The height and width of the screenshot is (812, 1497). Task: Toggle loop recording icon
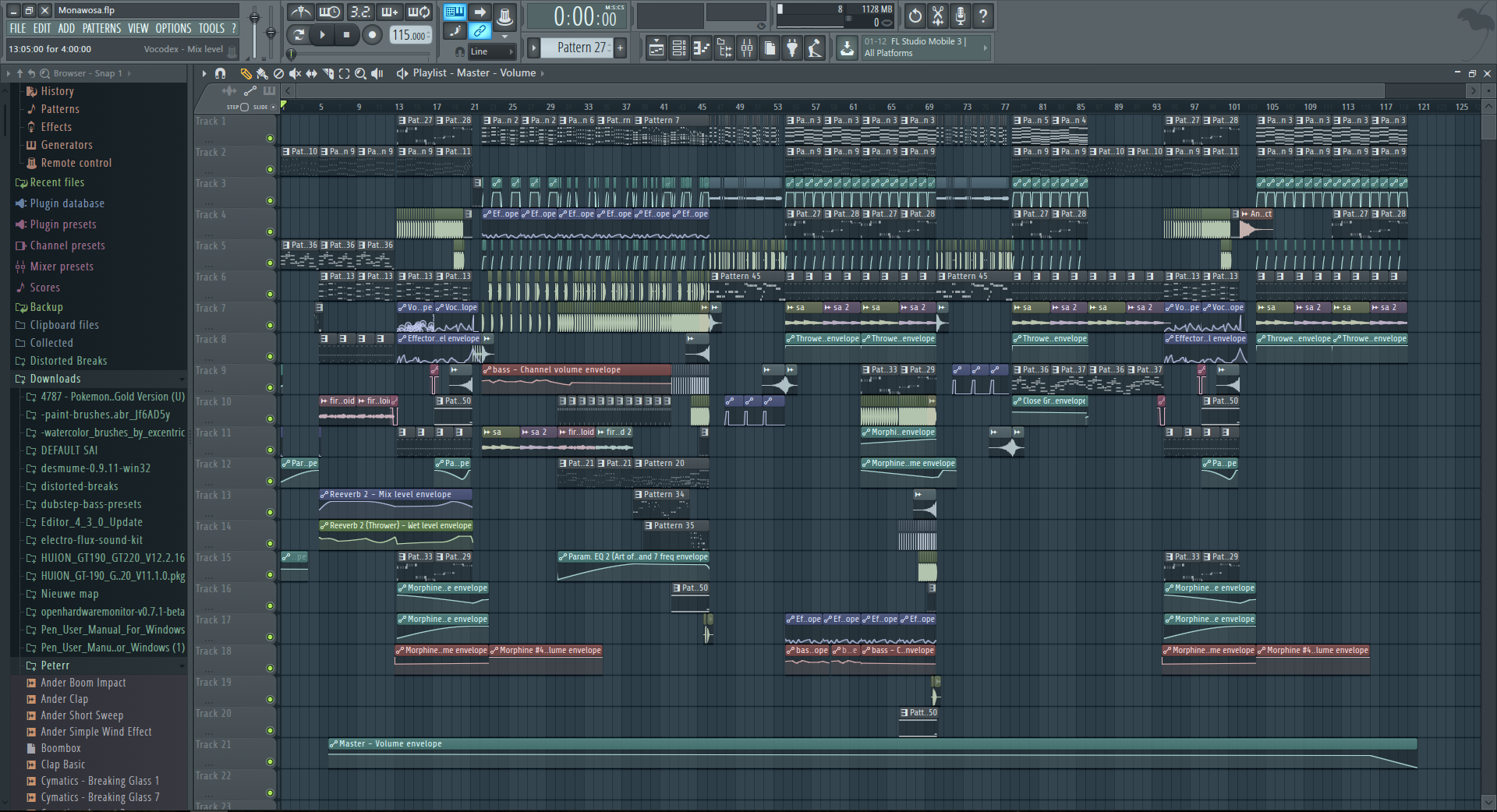pyautogui.click(x=419, y=12)
